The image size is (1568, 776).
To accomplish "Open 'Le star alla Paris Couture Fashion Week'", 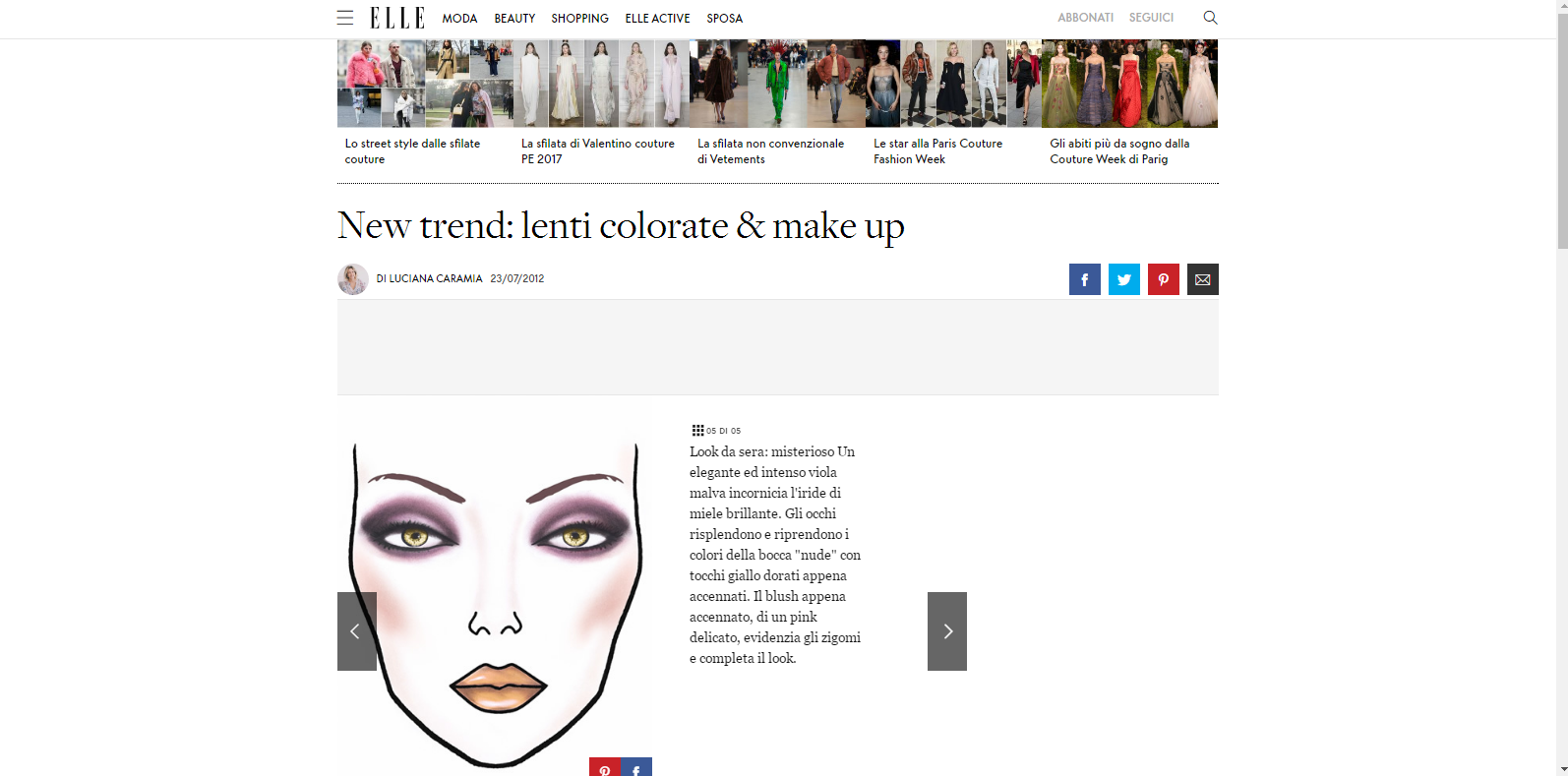I will (937, 150).
